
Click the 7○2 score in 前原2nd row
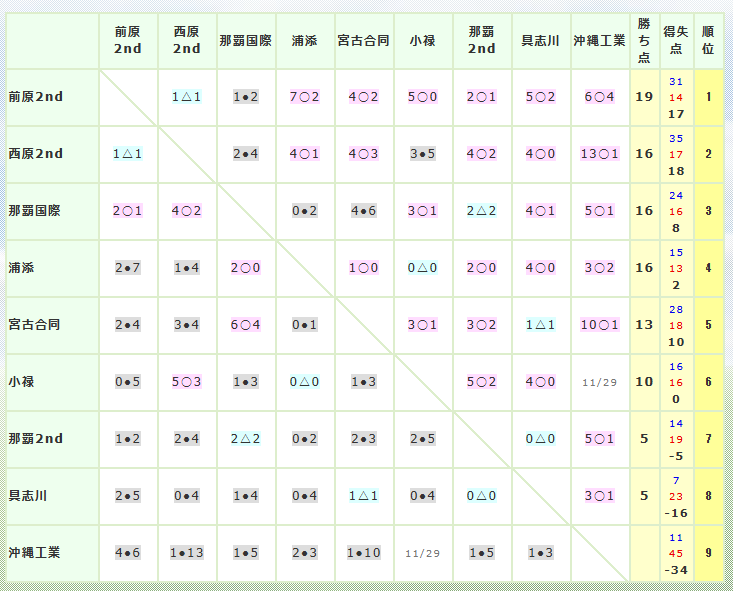click(305, 97)
